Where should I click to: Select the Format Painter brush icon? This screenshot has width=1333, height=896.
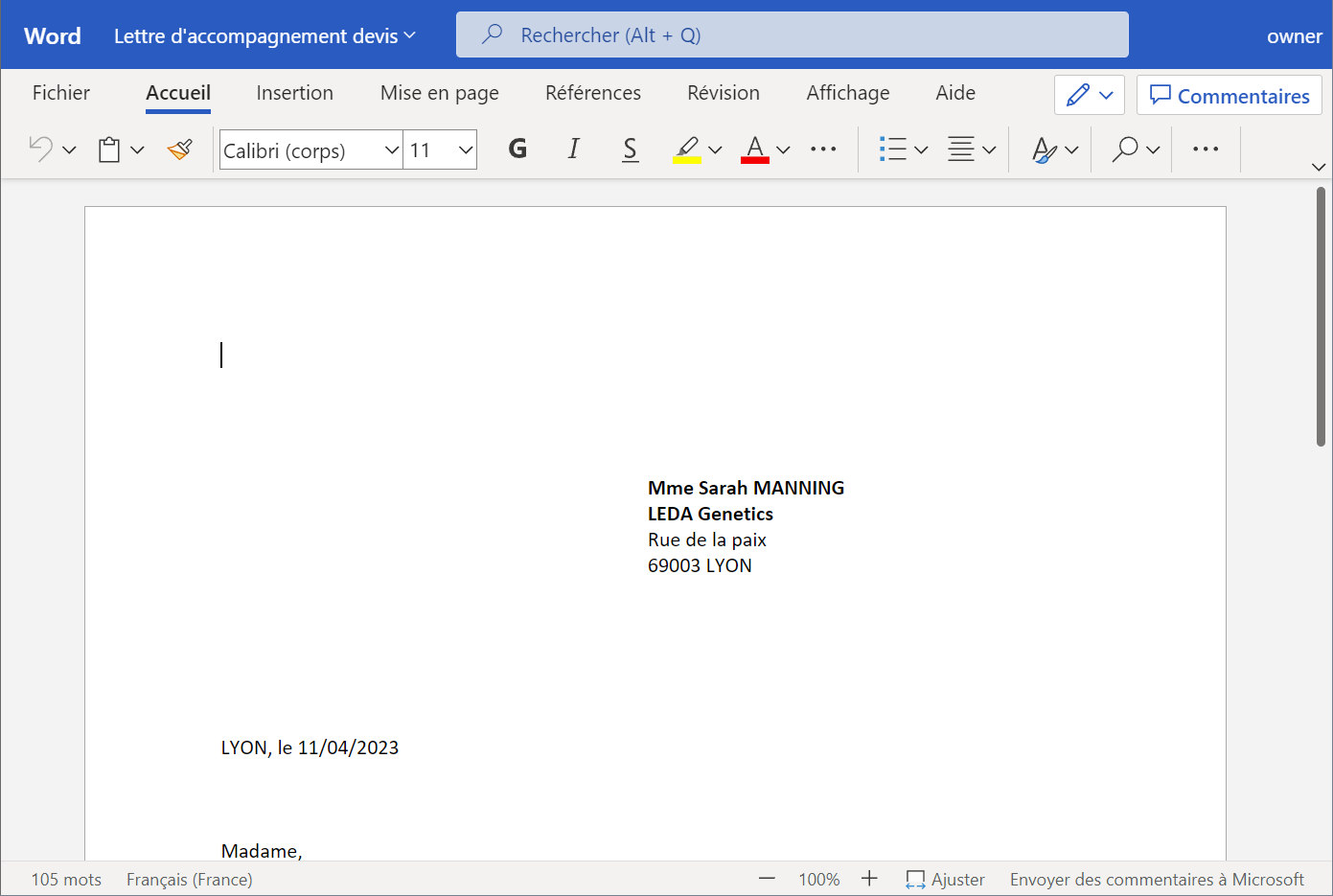click(180, 149)
